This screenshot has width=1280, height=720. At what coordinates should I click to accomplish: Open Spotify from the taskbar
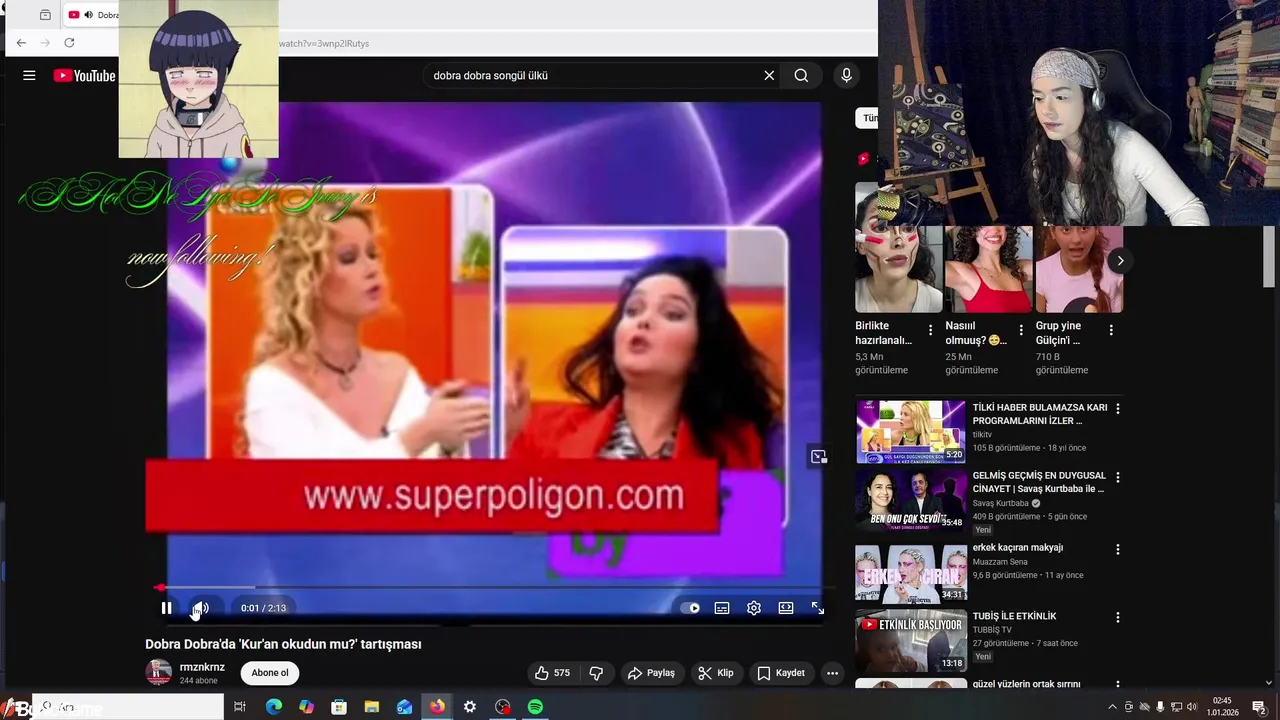coord(535,707)
